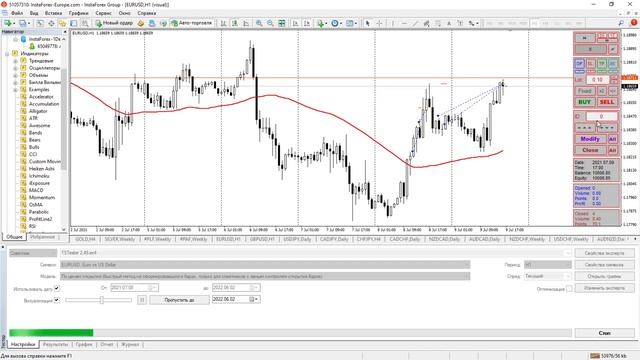The width and height of the screenshot is (640, 360).
Task: Click the zoom out magnifier icon
Action: coord(270,23)
